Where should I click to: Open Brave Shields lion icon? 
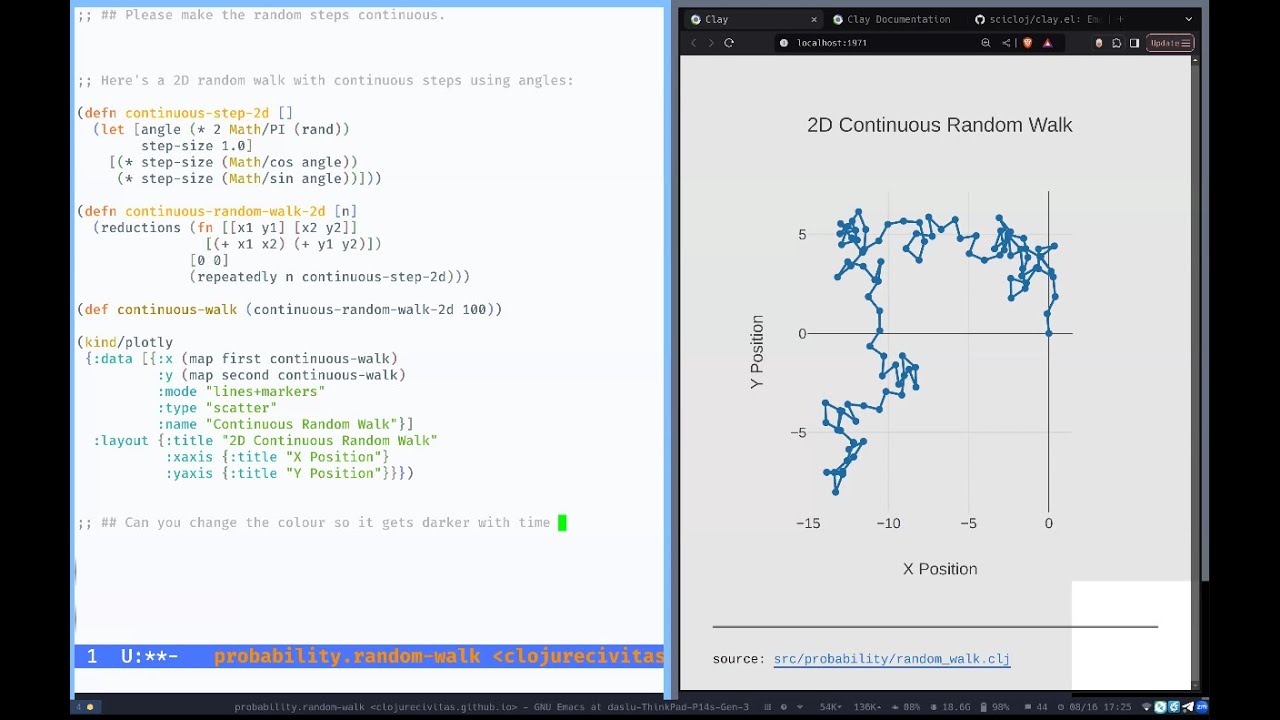[x=1027, y=43]
